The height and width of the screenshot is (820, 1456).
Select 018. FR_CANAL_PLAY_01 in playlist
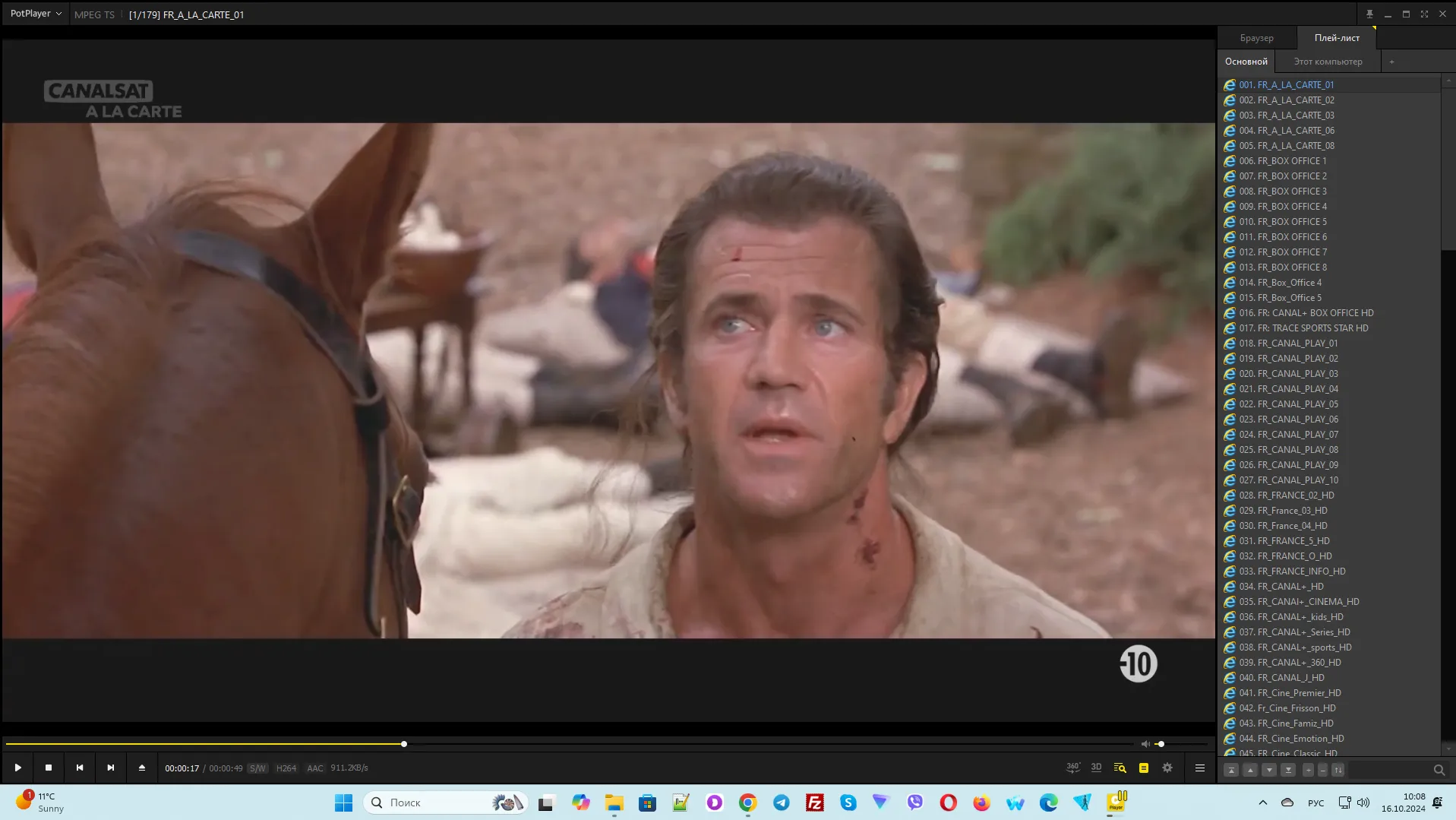coord(1329,344)
